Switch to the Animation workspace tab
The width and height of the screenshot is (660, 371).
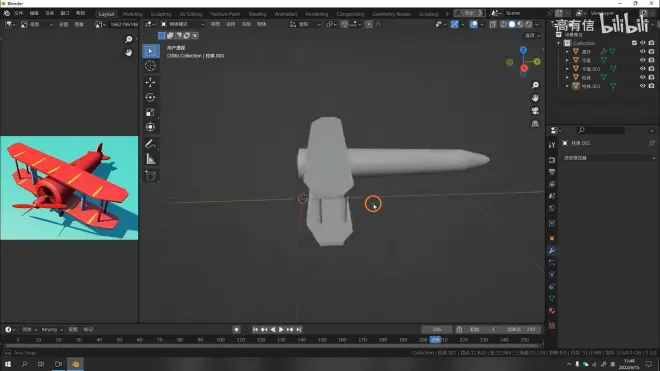[286, 14]
